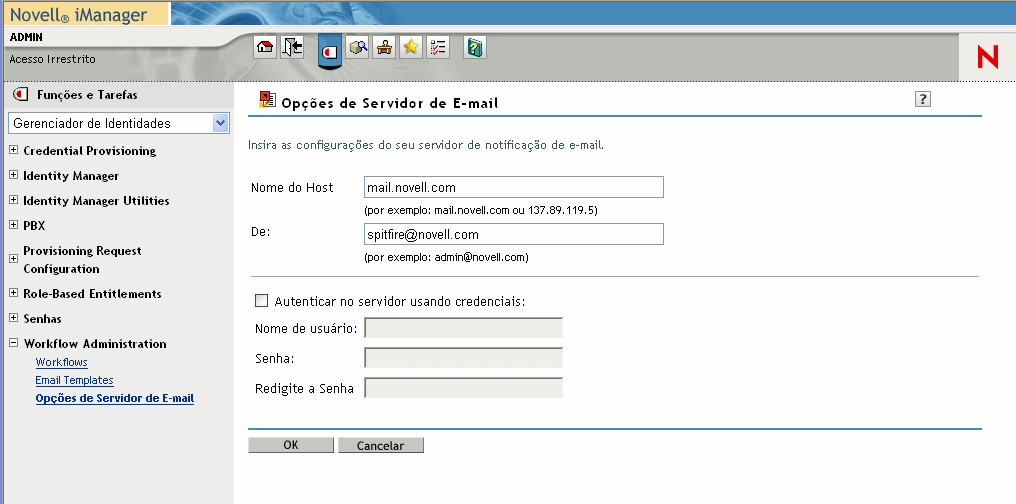Select Opções de Servidor de E-mail link
Screen dimensions: 1016x504
(x=115, y=398)
